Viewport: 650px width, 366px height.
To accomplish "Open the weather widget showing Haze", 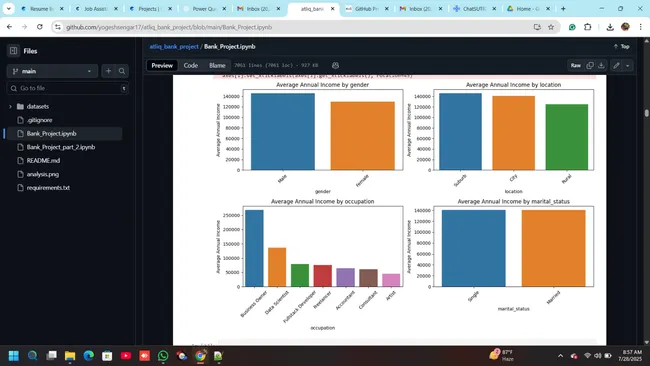I will (502, 355).
